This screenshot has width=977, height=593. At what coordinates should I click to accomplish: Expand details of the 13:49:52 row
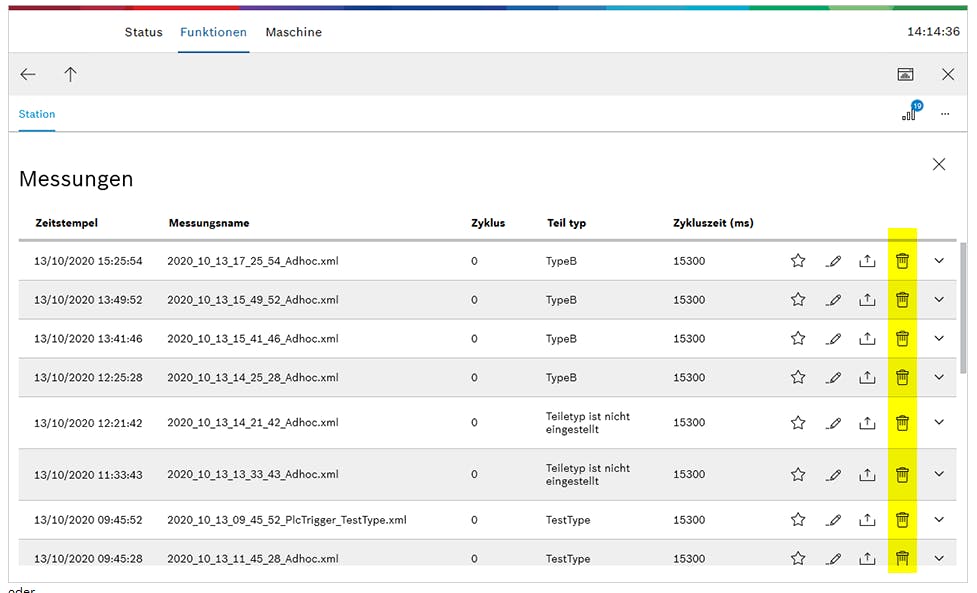tap(939, 300)
